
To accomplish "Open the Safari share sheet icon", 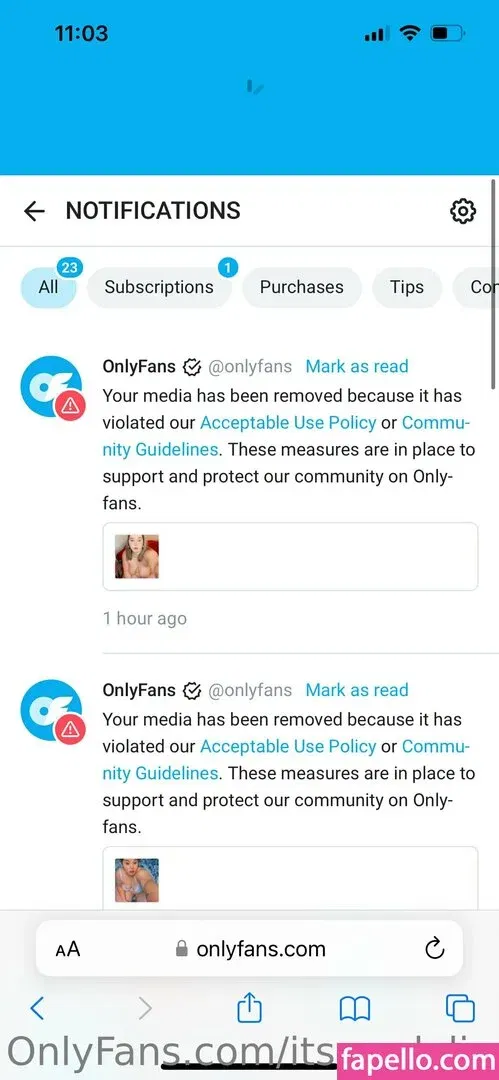I will pyautogui.click(x=250, y=1009).
